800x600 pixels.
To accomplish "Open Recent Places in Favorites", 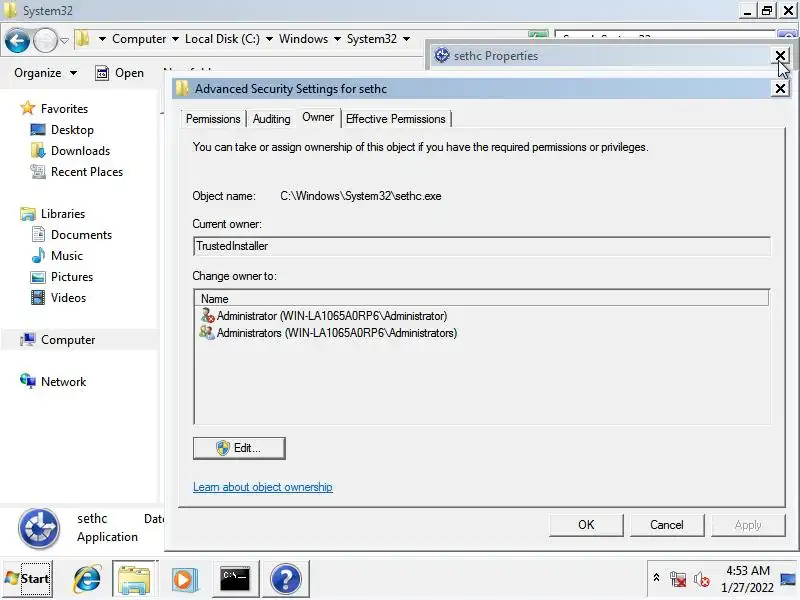I will point(87,171).
